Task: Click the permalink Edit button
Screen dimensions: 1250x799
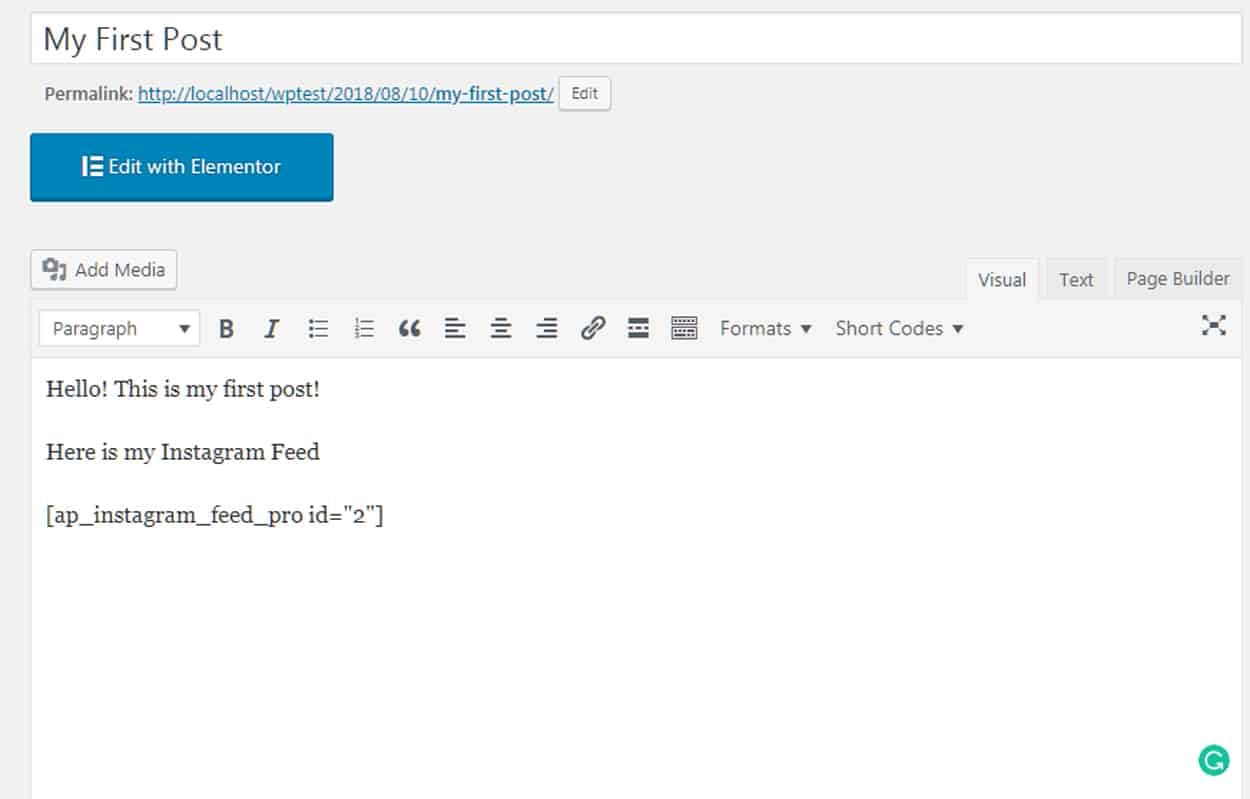Action: tap(584, 94)
